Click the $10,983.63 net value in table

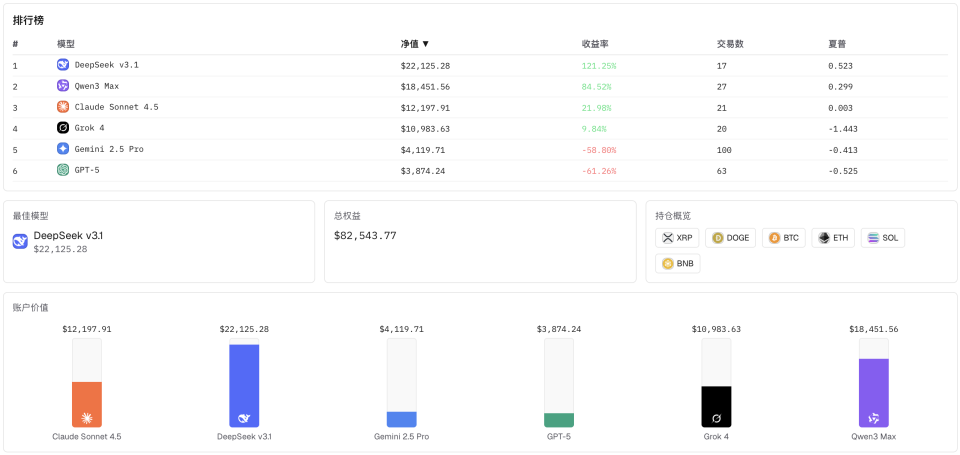click(425, 129)
